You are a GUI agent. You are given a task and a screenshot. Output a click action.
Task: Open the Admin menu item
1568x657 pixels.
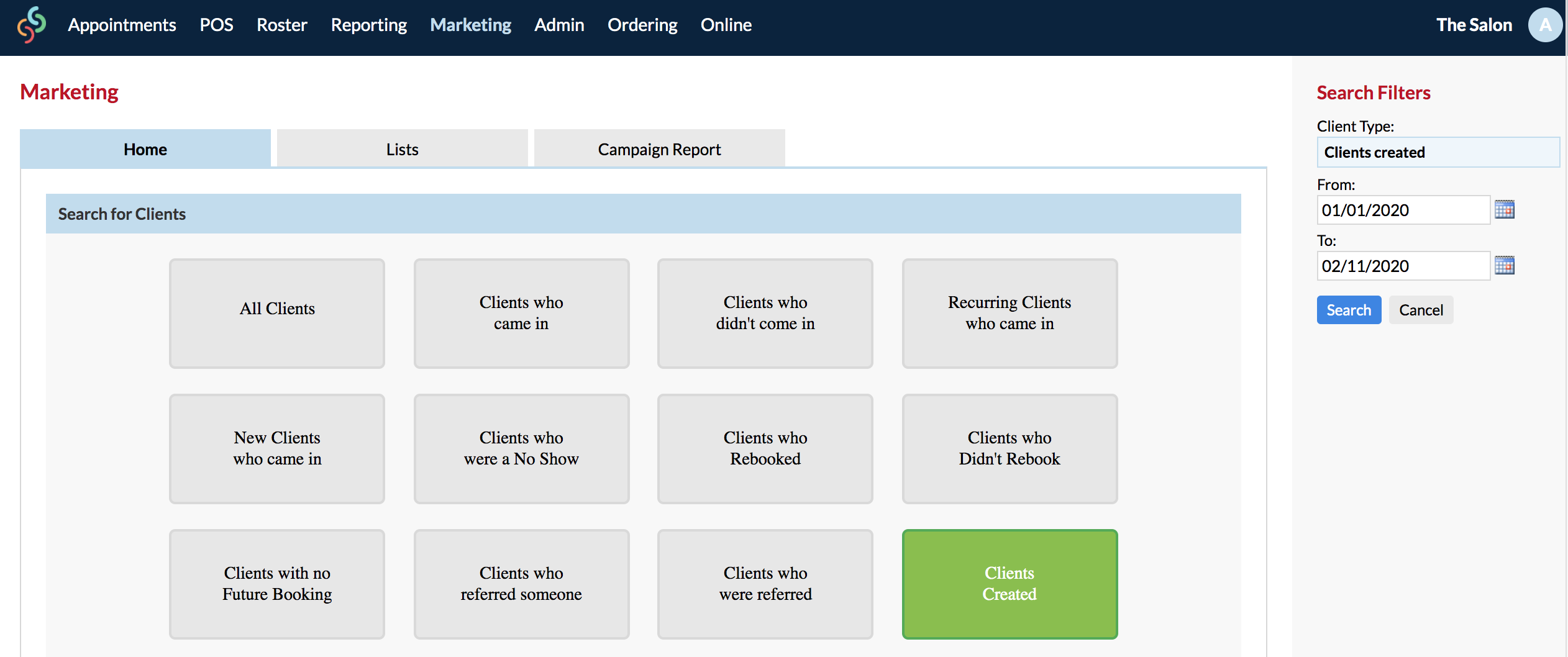(x=559, y=25)
